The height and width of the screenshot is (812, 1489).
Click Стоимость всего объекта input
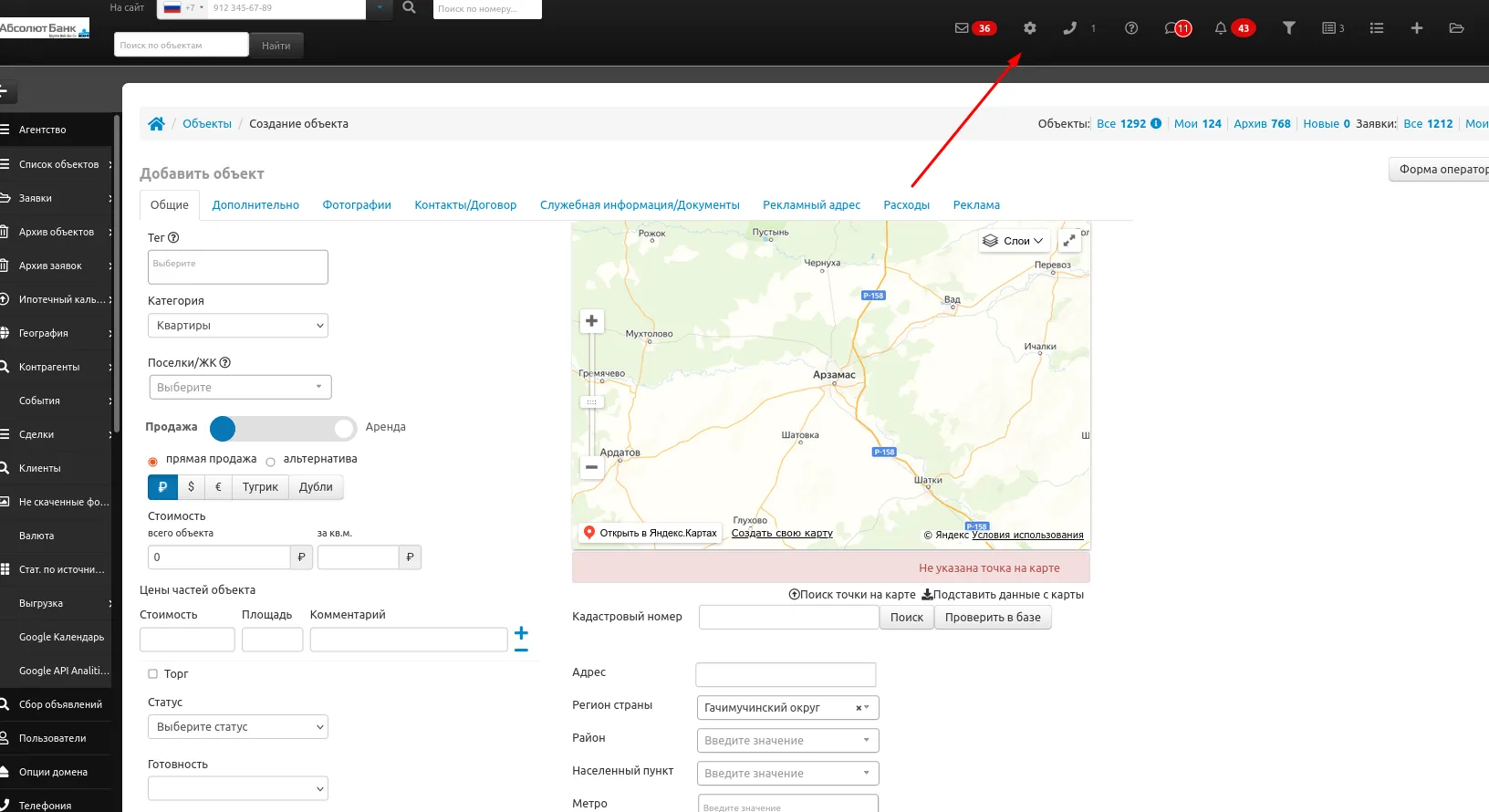(x=219, y=557)
